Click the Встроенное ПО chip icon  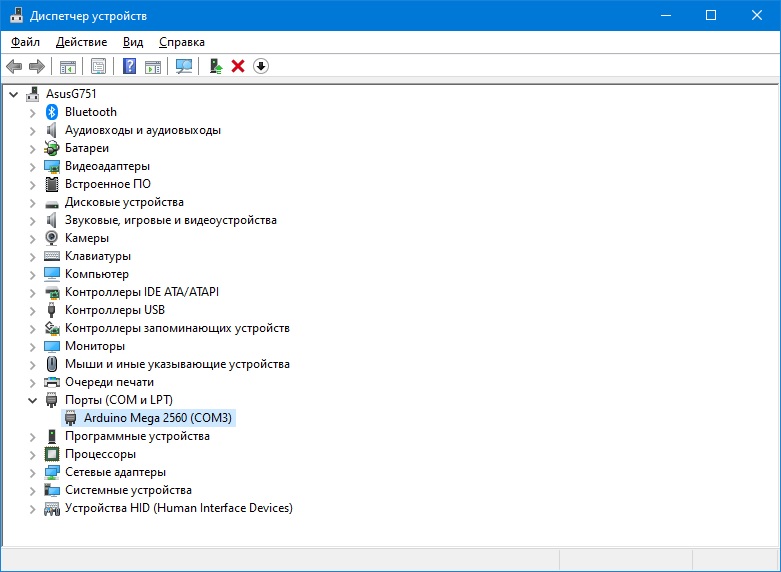point(52,184)
